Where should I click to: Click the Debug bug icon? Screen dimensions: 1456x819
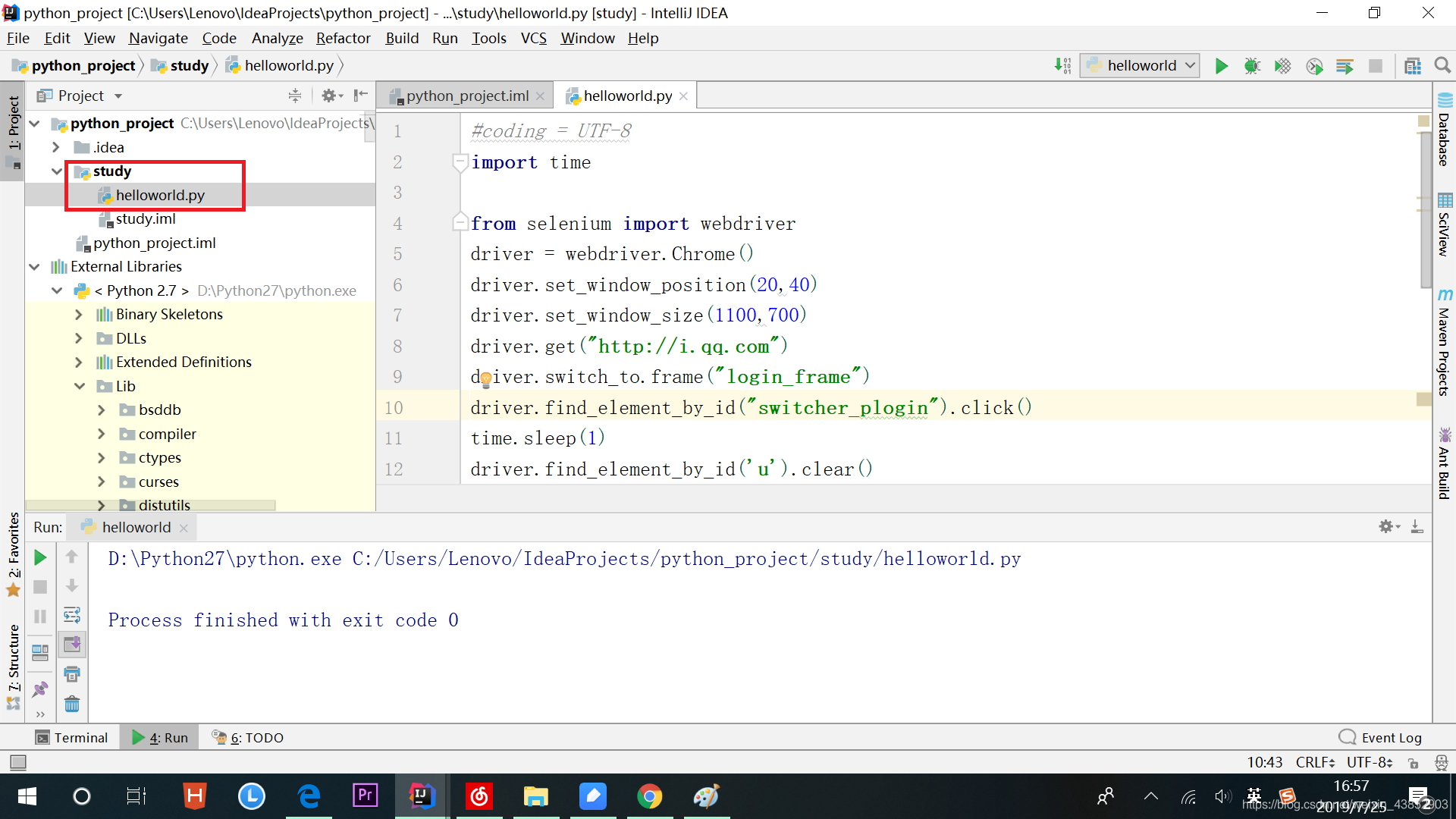click(1252, 66)
